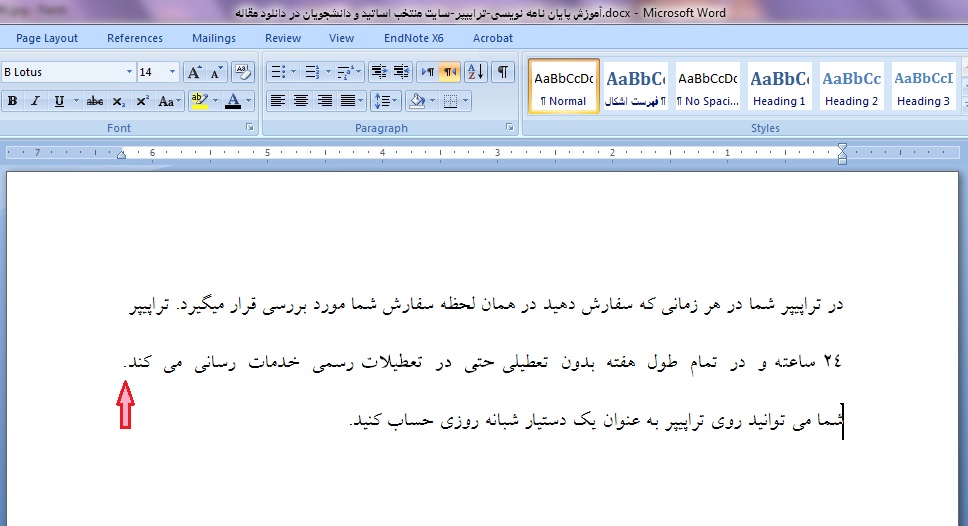The width and height of the screenshot is (968, 526).
Task: Toggle Strikethrough formatting
Action: [x=94, y=101]
